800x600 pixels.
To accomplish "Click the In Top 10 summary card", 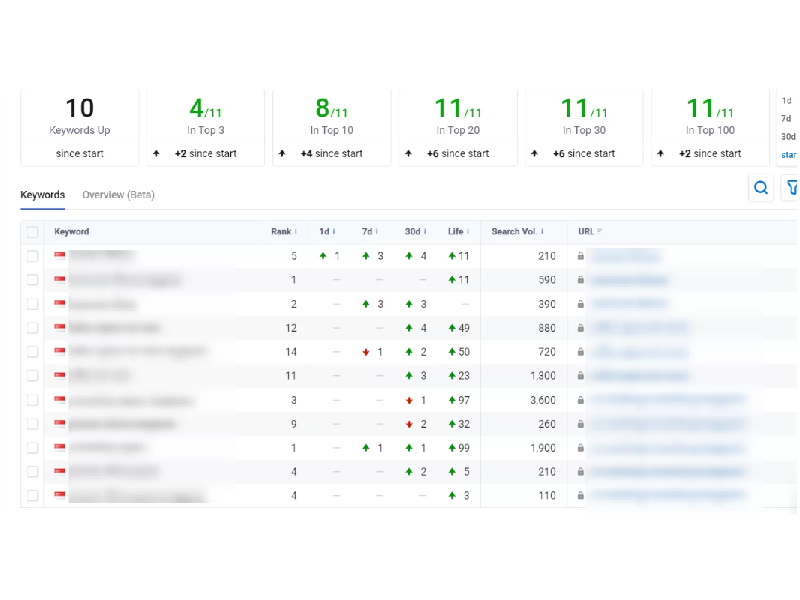I will click(332, 126).
